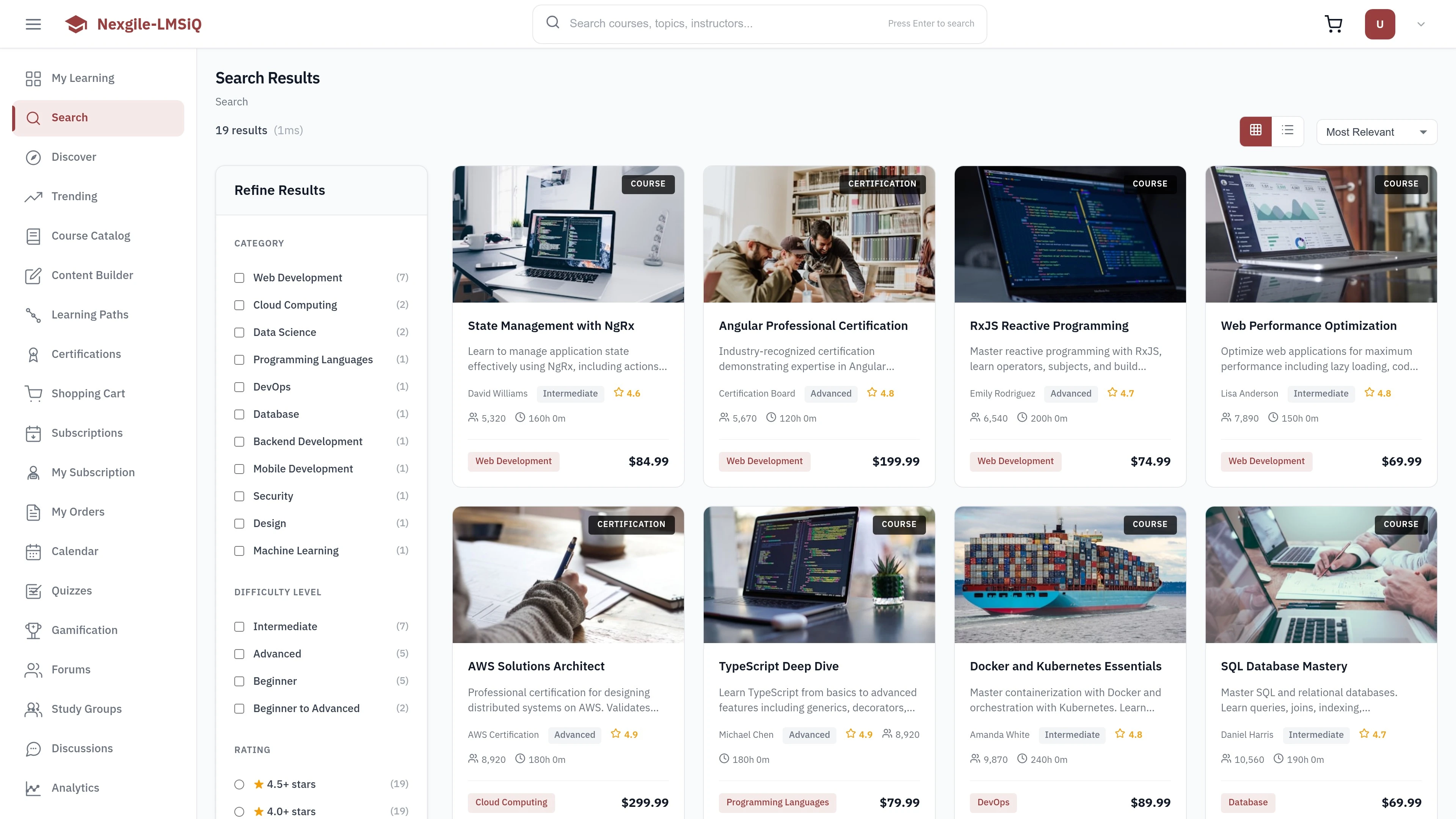
Task: Toggle the hamburger menu icon
Action: pyautogui.click(x=33, y=24)
